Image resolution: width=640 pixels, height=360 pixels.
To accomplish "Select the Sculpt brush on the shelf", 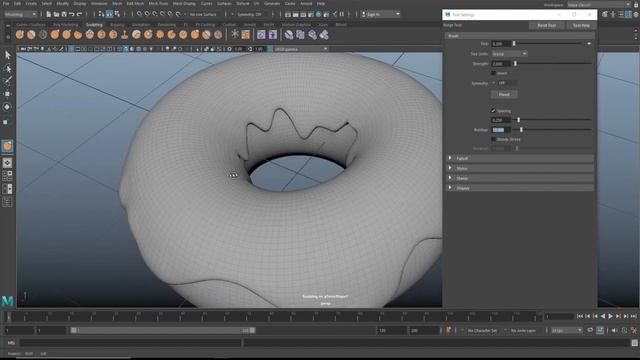I will click(x=20, y=35).
